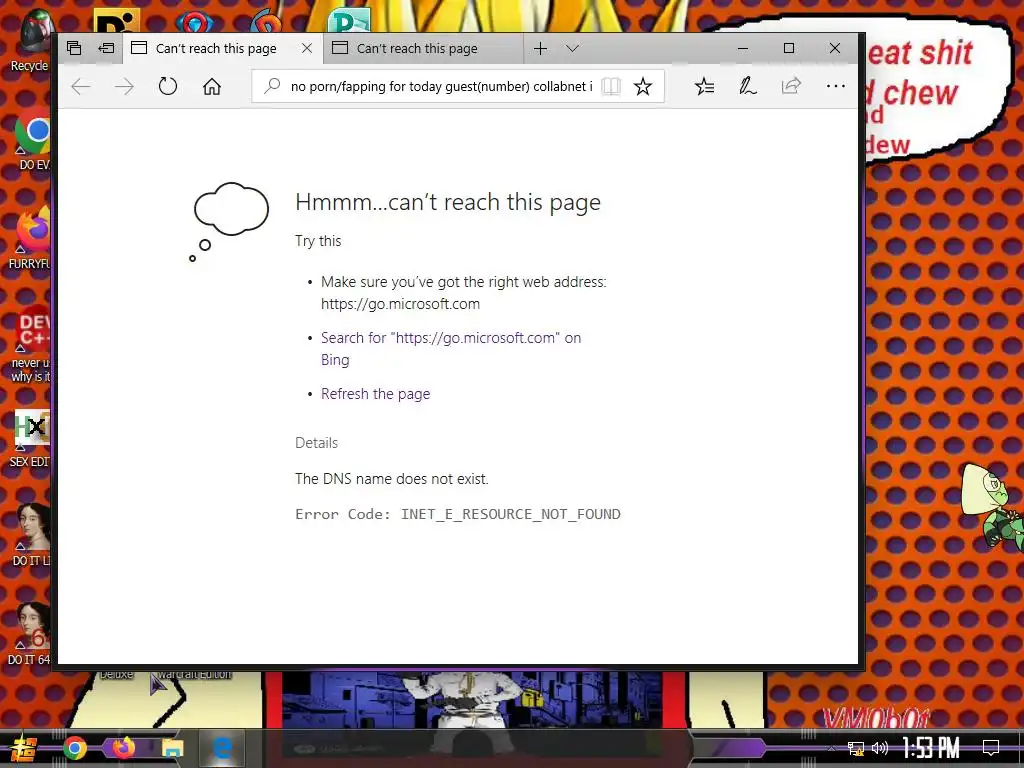The image size is (1024, 768).
Task: Click the Refresh the page link
Action: click(376, 394)
